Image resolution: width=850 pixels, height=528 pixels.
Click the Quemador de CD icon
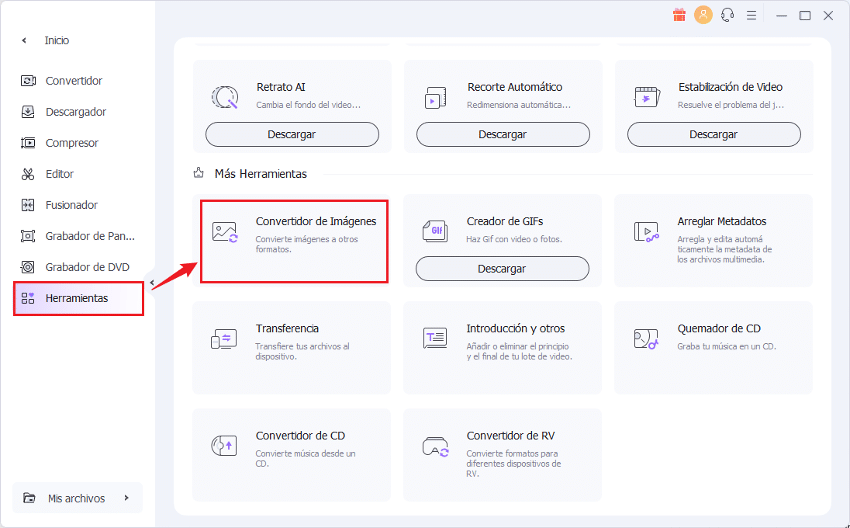tap(646, 339)
